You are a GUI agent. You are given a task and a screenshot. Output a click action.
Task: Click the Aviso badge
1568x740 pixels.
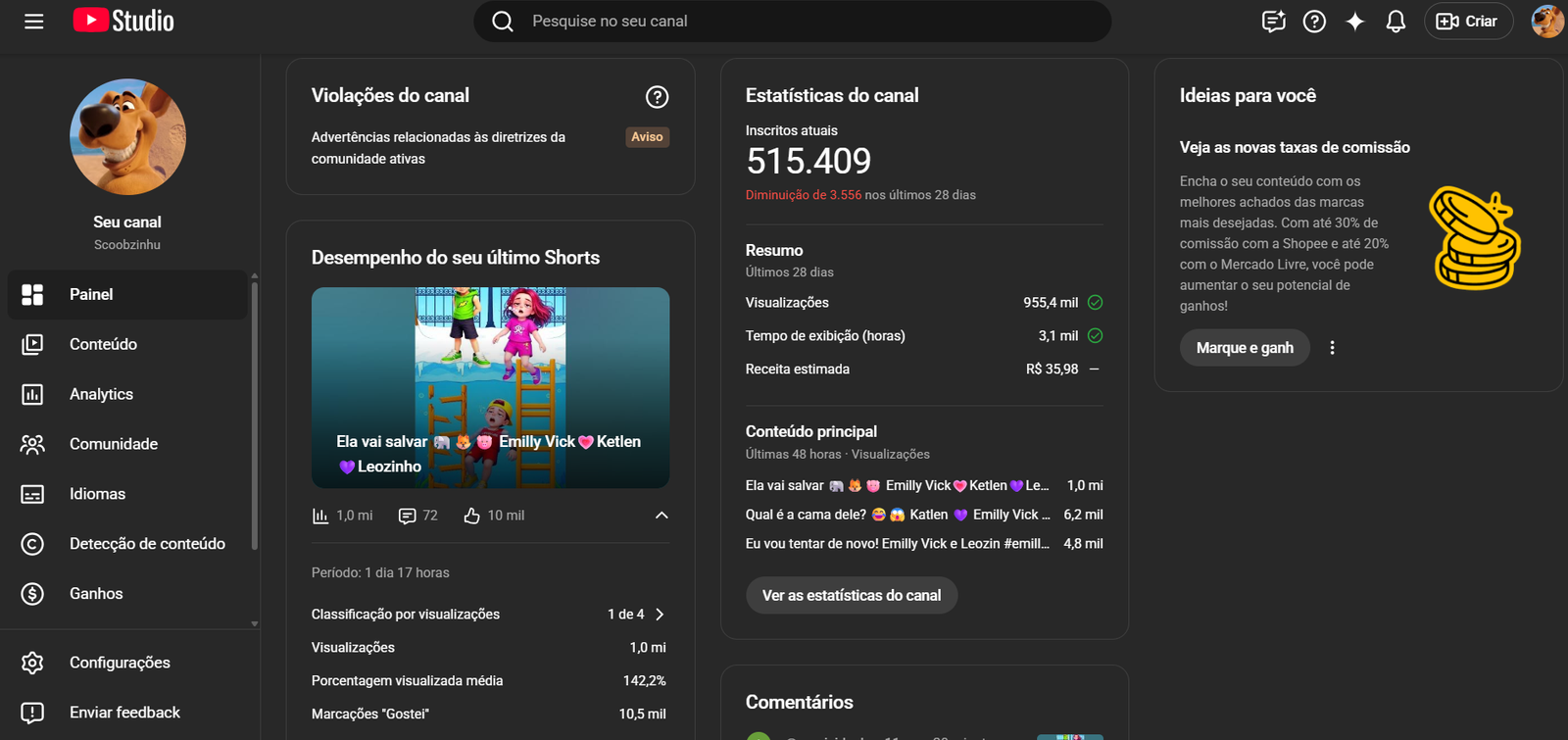tap(647, 137)
